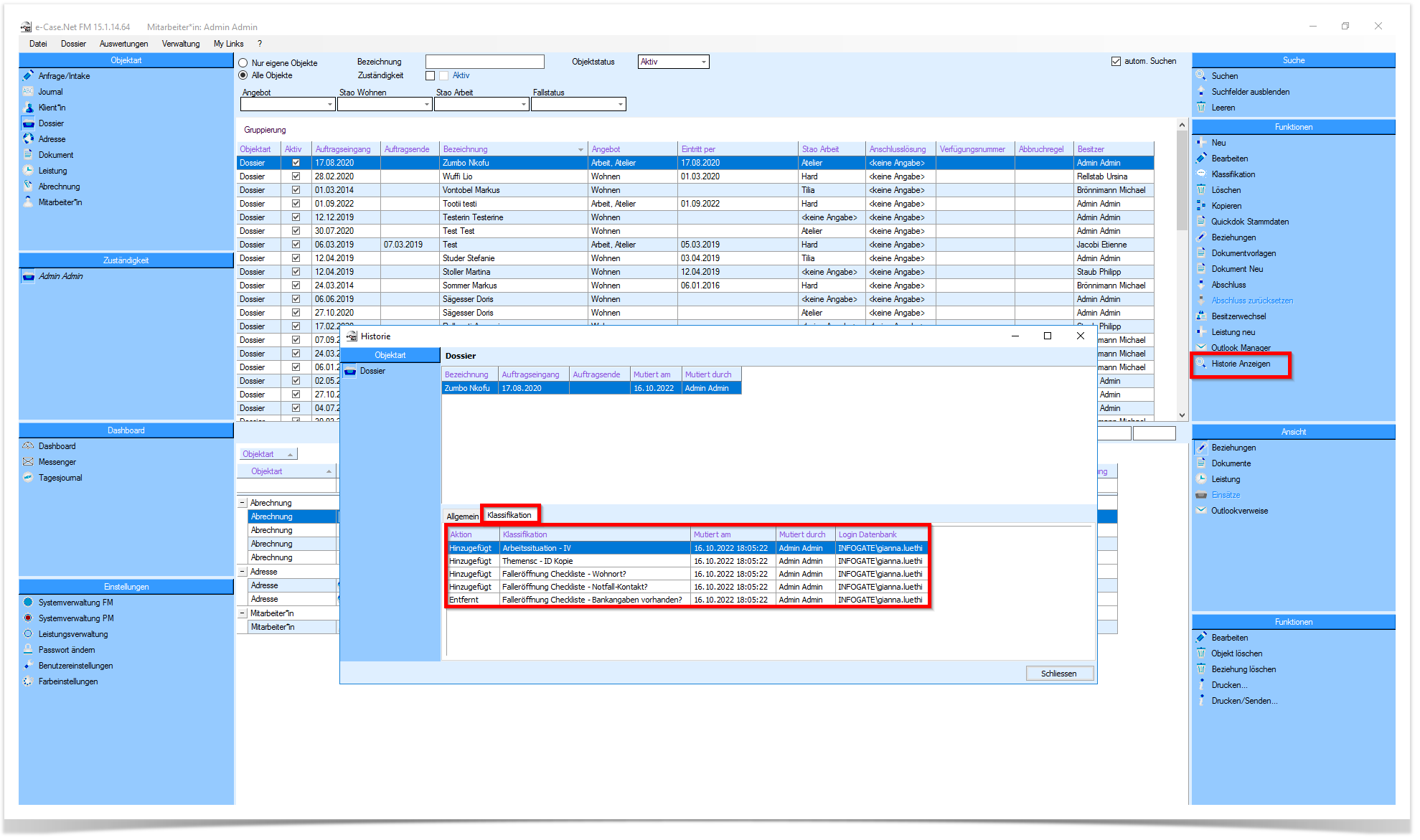Click Quickdok Stammdaten function

[1250, 222]
